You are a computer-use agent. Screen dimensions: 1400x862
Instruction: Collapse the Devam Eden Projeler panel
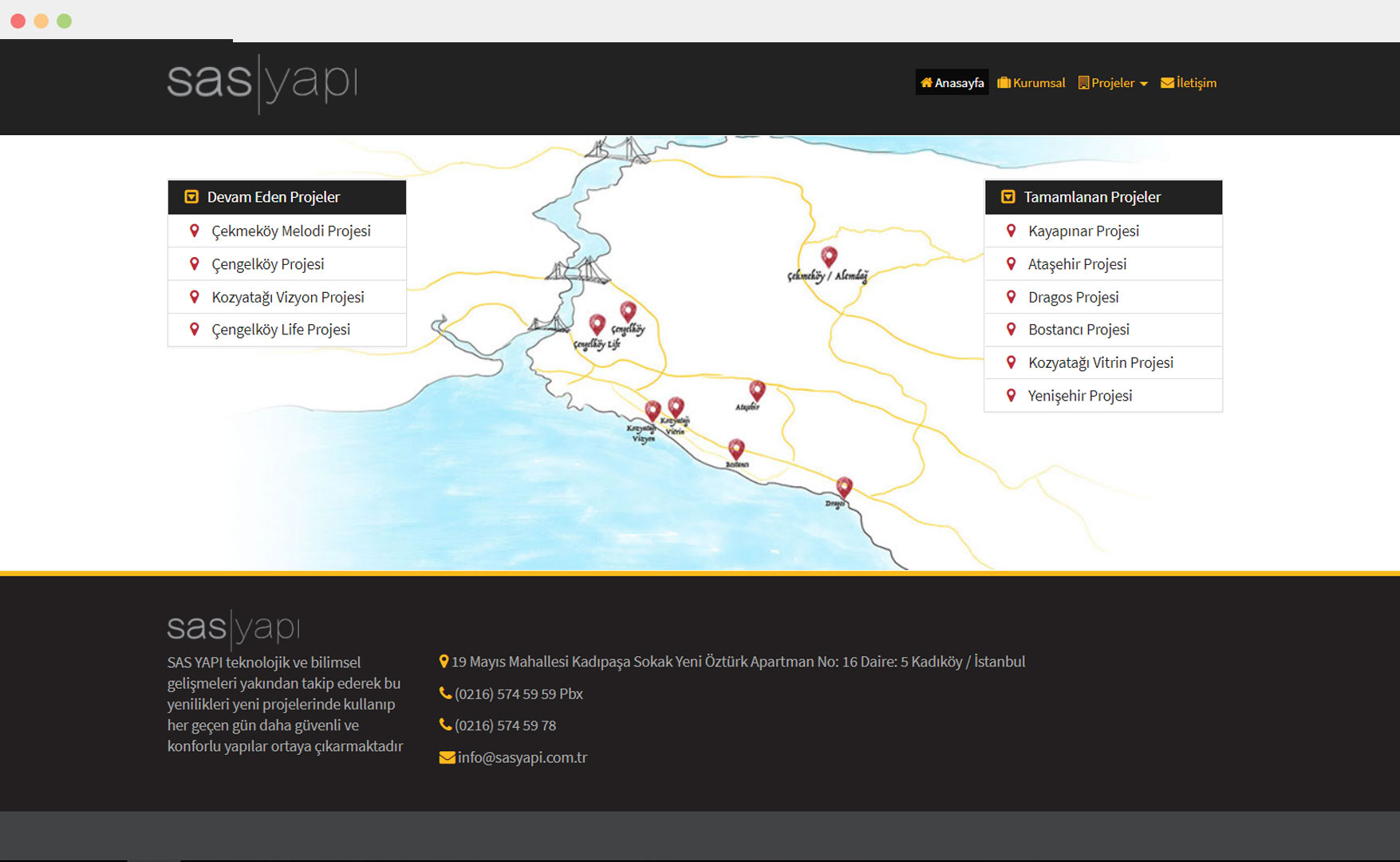click(x=191, y=197)
